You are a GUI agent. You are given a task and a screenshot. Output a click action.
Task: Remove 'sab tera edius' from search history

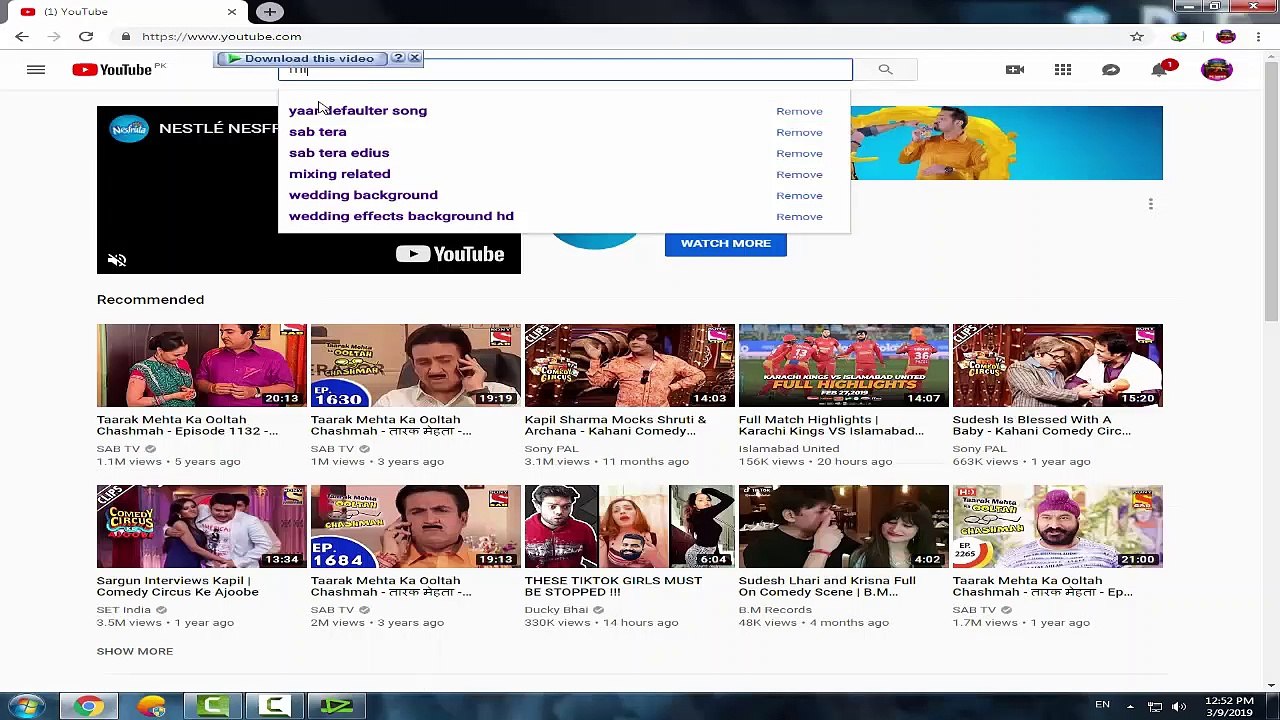point(799,153)
